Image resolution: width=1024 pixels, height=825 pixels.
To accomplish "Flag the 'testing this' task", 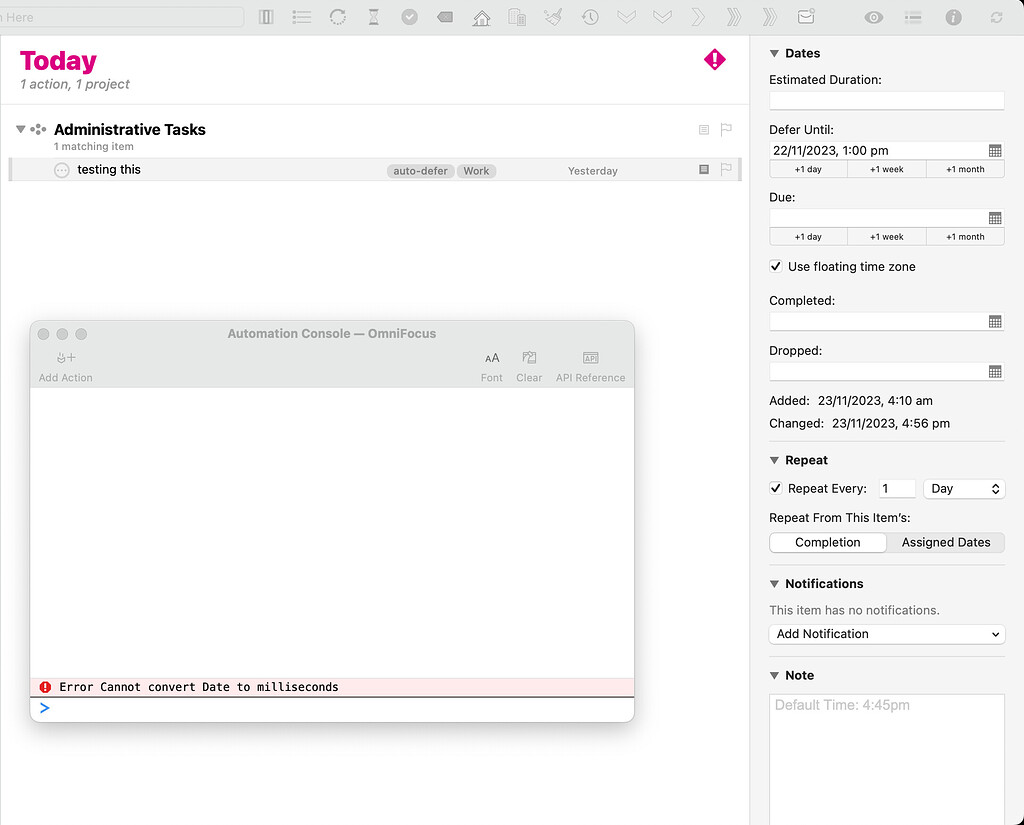I will [726, 170].
